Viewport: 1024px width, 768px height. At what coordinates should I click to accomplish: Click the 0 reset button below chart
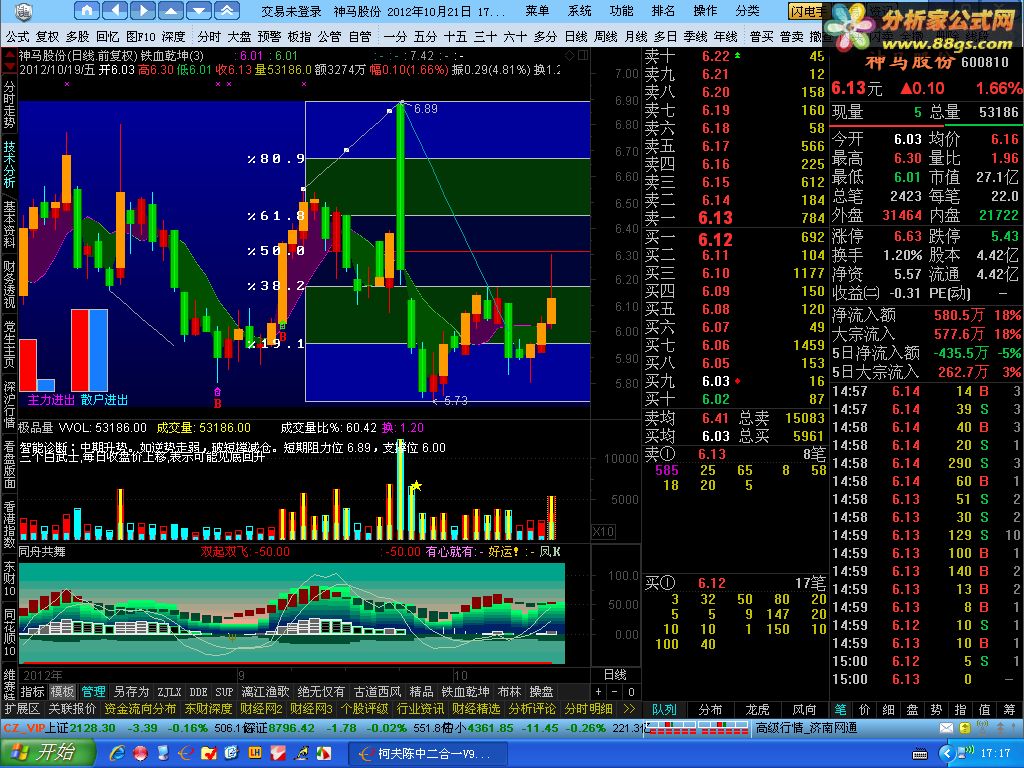point(631,692)
